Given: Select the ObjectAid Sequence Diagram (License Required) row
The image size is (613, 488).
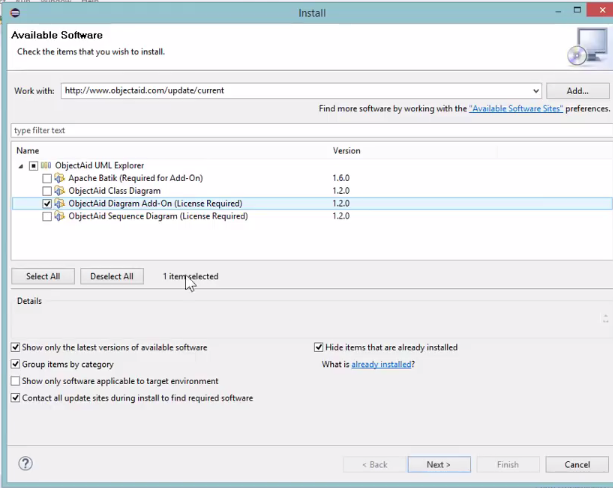Looking at the screenshot, I should pyautogui.click(x=312, y=216).
